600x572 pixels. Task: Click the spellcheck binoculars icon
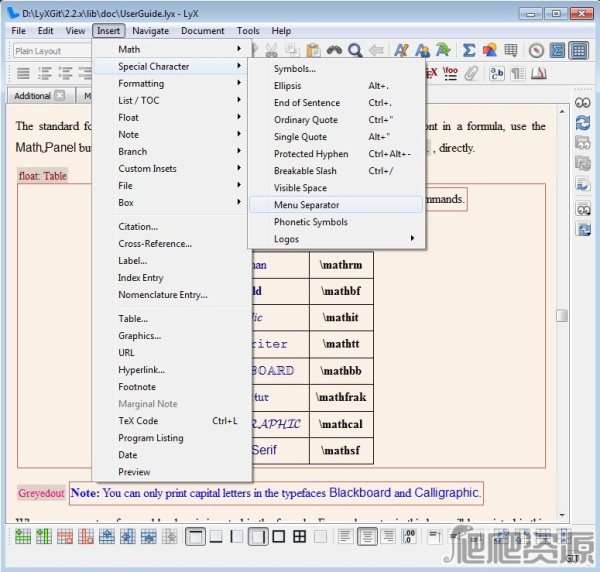pos(334,51)
